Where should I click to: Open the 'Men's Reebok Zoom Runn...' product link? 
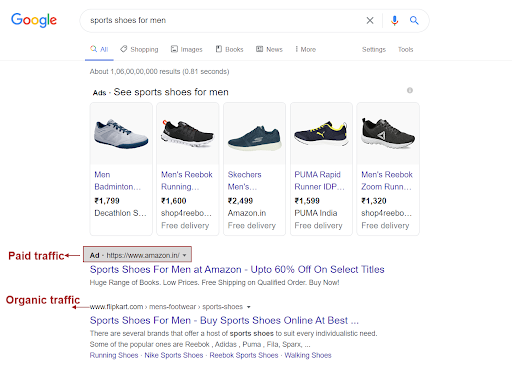click(x=387, y=181)
